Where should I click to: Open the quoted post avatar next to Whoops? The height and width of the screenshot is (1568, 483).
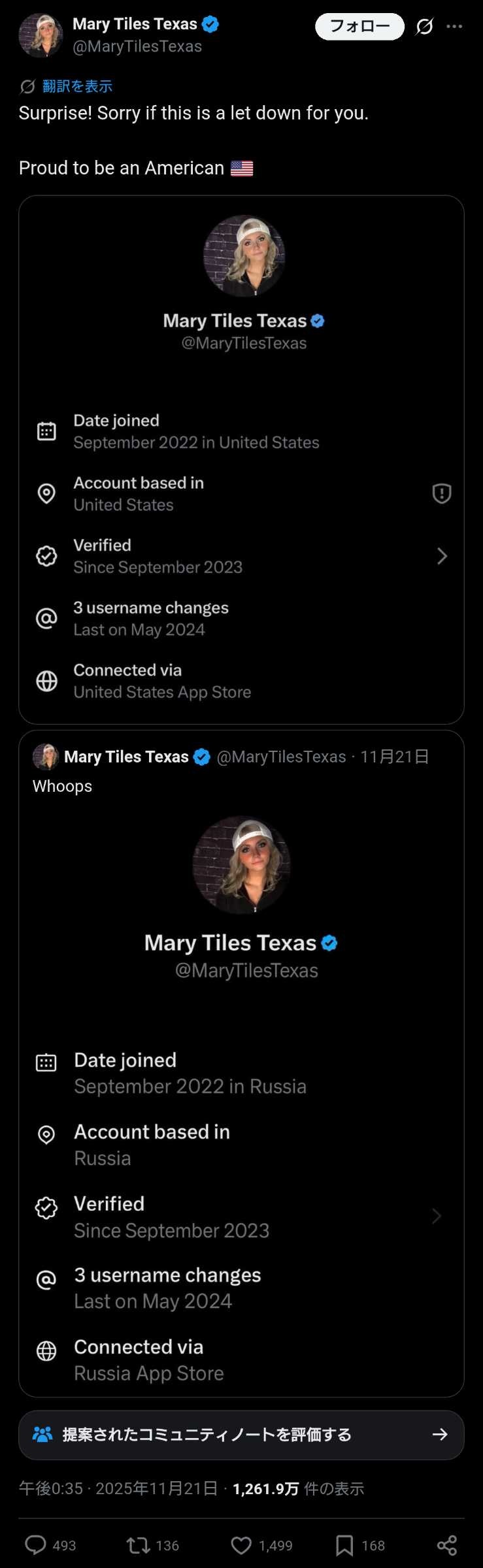(46, 757)
